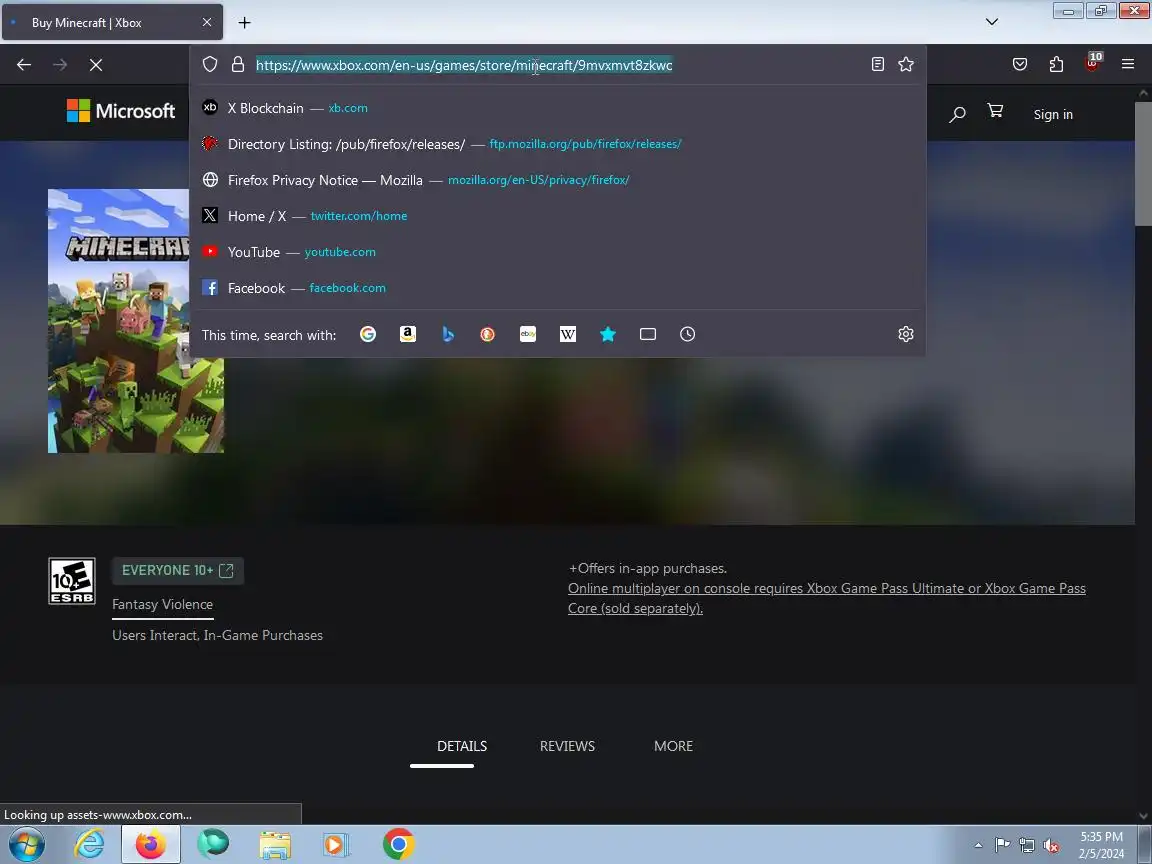Open the Xbox site search magnifier
Viewport: 1152px width, 864px height.
(957, 114)
